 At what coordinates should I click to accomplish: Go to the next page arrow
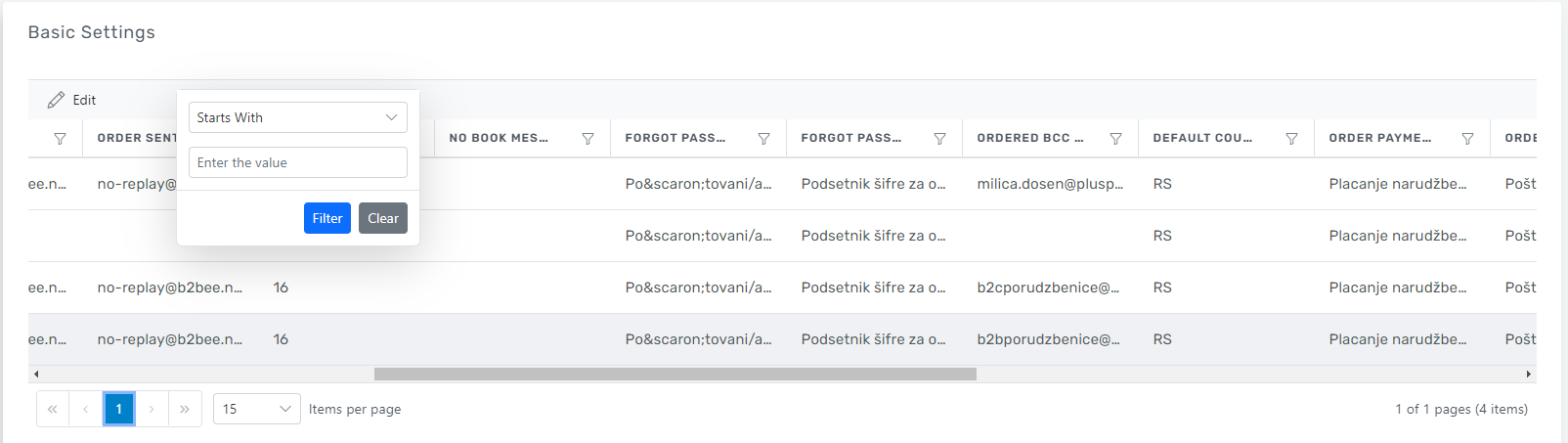click(152, 409)
